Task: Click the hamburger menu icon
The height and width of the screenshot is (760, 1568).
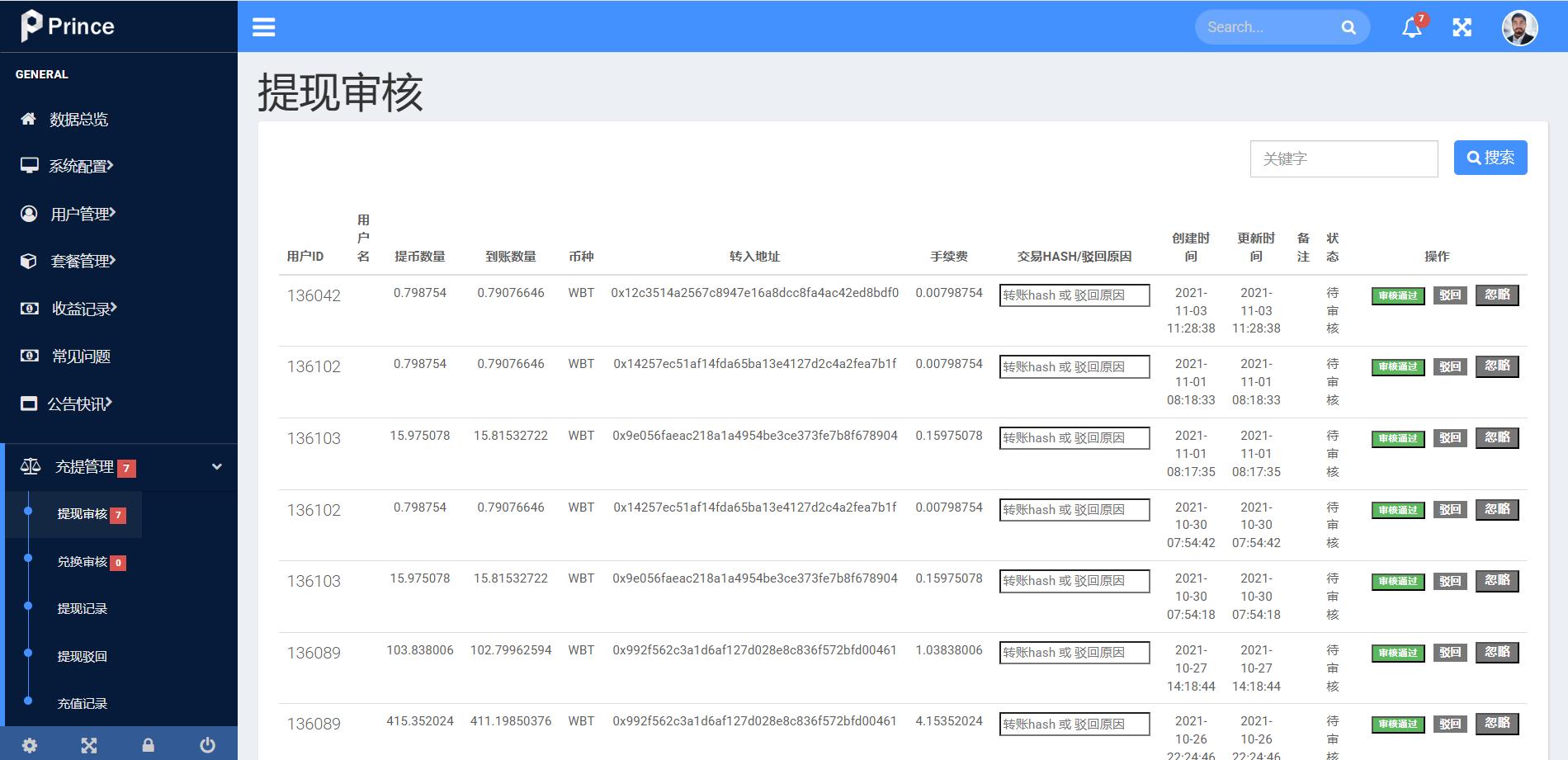Action: coord(263,27)
